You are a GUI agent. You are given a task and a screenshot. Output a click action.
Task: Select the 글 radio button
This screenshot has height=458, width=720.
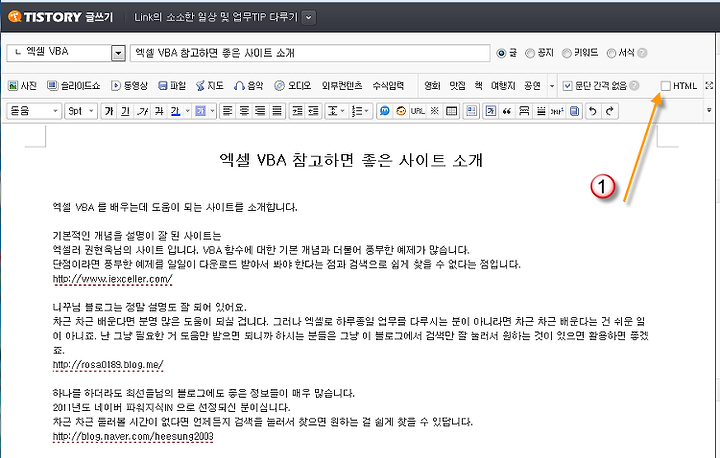pos(501,53)
